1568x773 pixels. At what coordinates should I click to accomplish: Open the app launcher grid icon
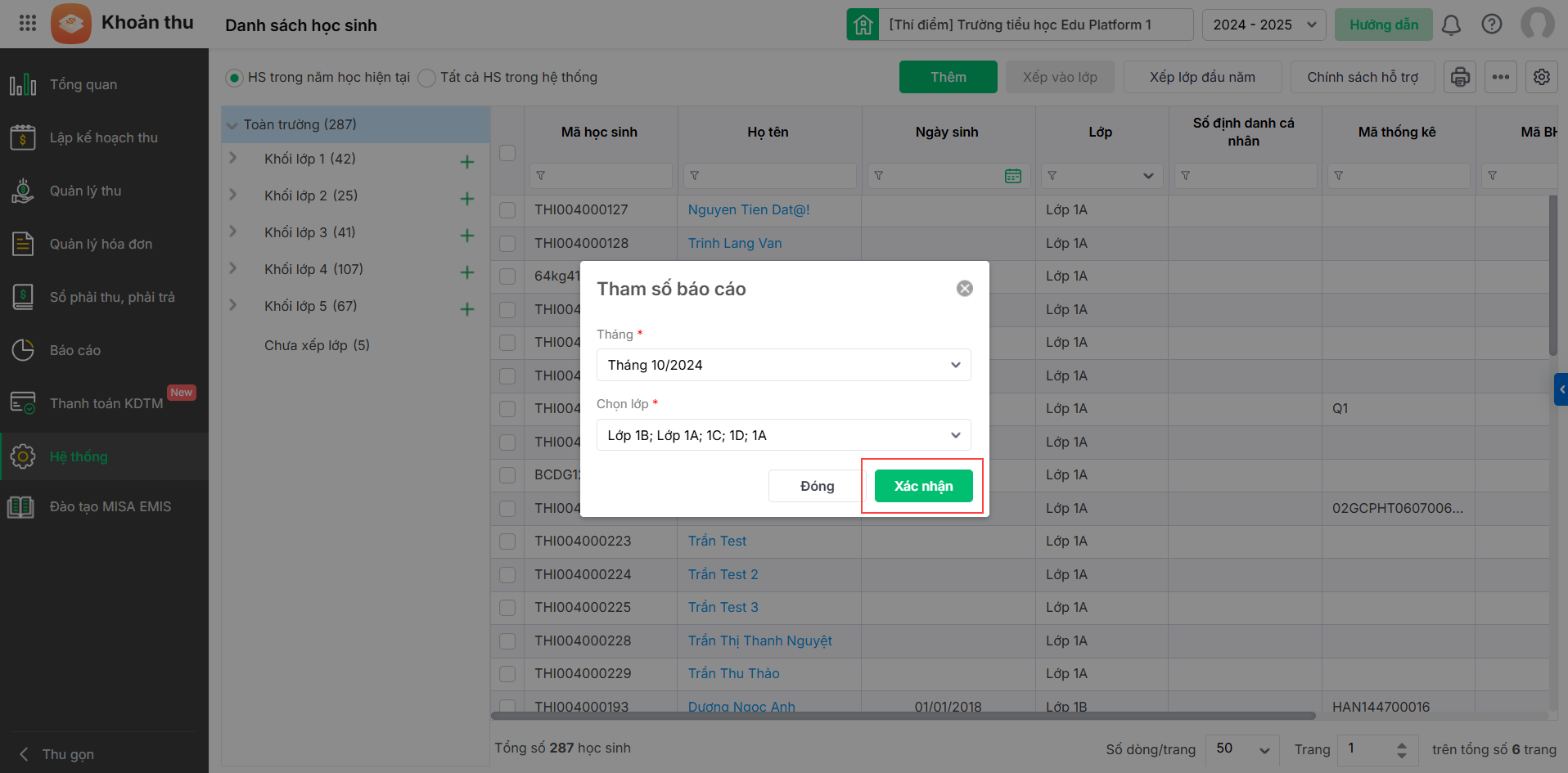click(28, 23)
